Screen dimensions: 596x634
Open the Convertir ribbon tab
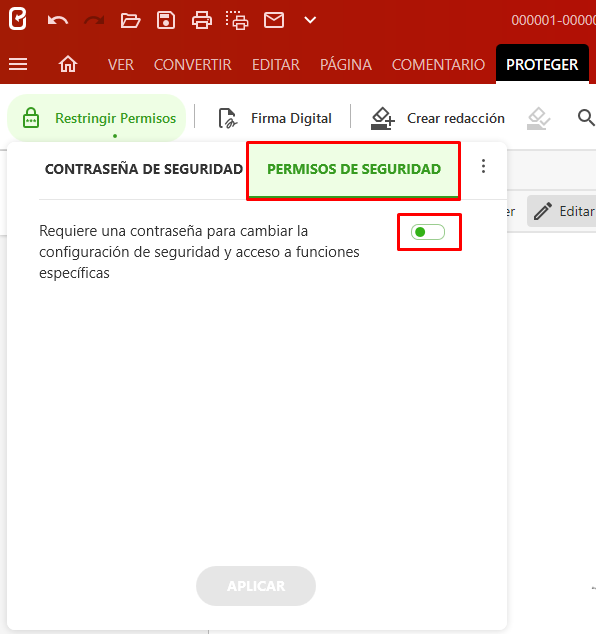[x=192, y=64]
